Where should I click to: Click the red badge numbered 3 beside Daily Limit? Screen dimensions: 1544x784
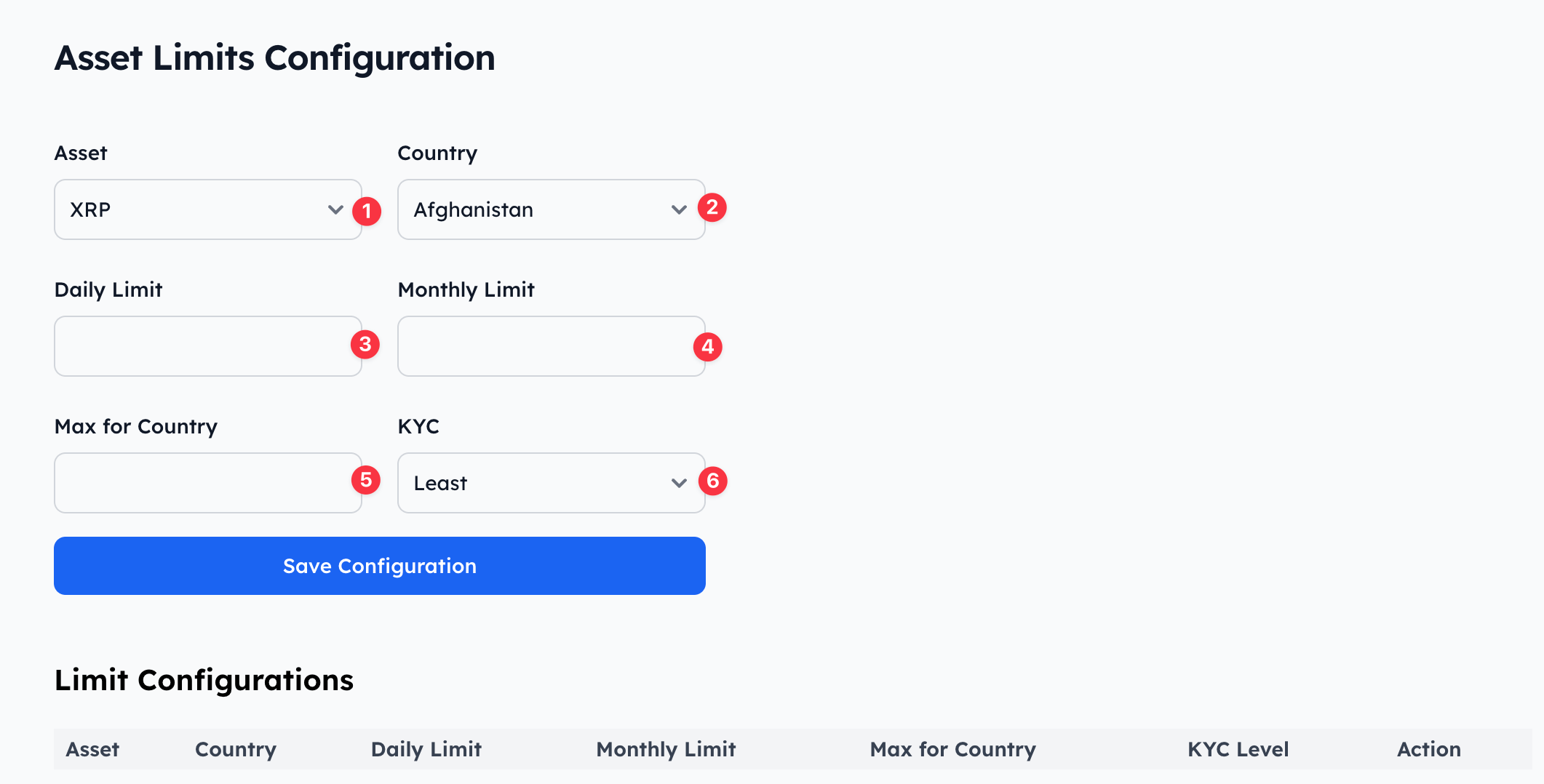366,345
